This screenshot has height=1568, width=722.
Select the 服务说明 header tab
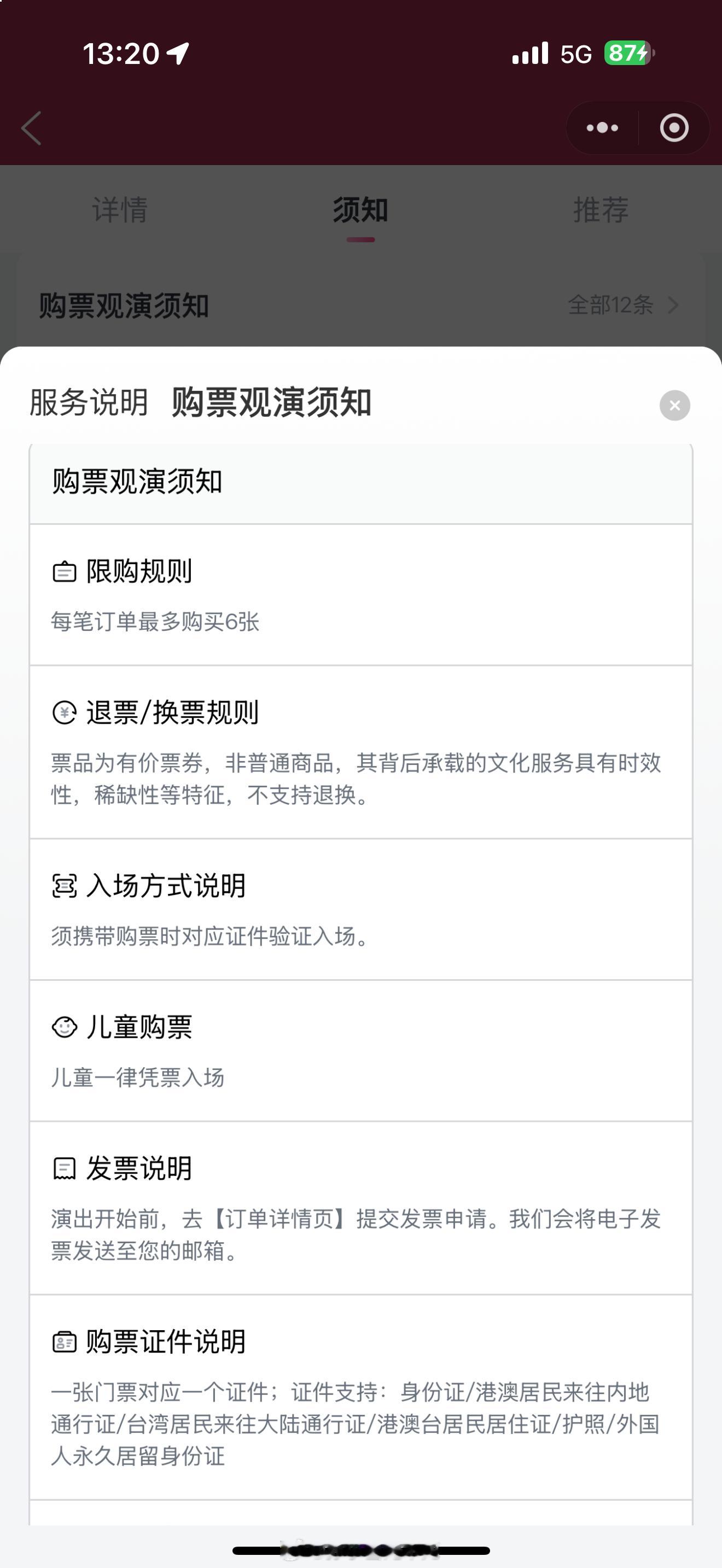point(89,402)
